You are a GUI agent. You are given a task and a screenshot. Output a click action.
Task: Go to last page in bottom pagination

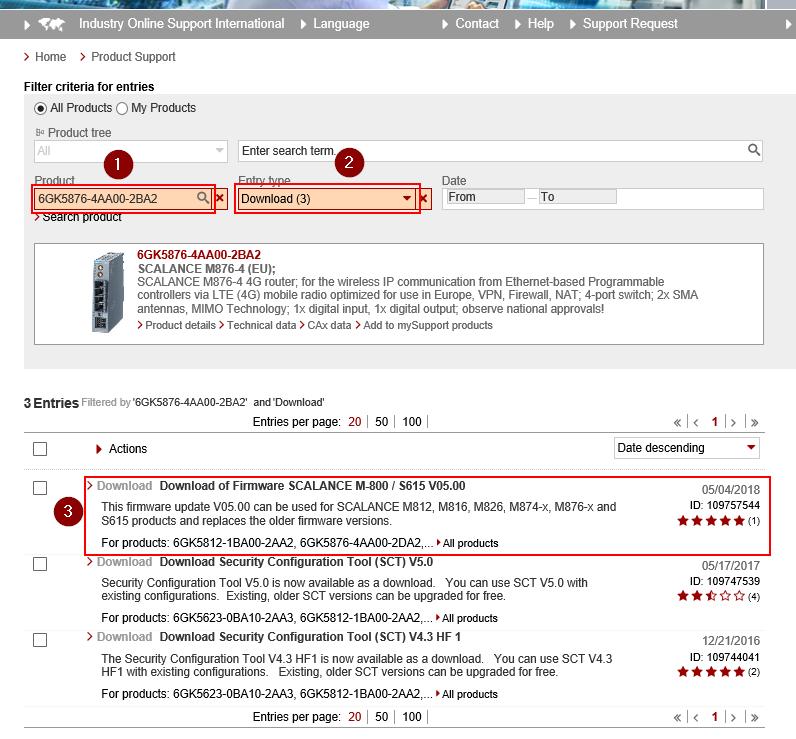(x=754, y=717)
